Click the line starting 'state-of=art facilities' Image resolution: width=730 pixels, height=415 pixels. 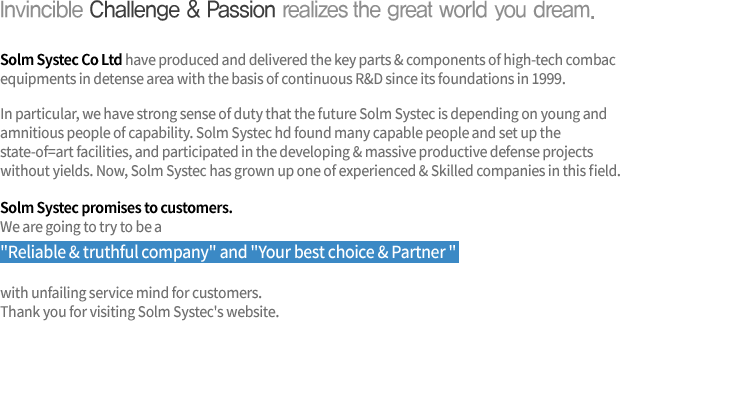pos(297,152)
